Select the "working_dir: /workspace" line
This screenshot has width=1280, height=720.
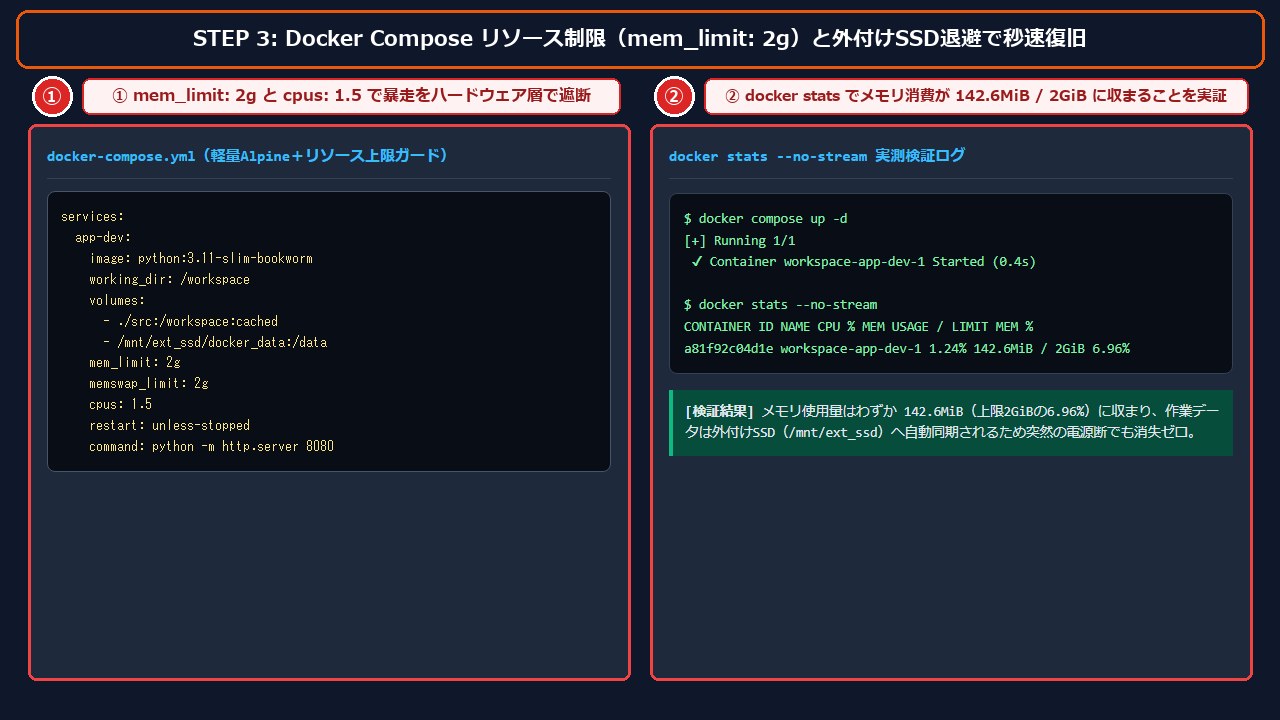point(169,279)
